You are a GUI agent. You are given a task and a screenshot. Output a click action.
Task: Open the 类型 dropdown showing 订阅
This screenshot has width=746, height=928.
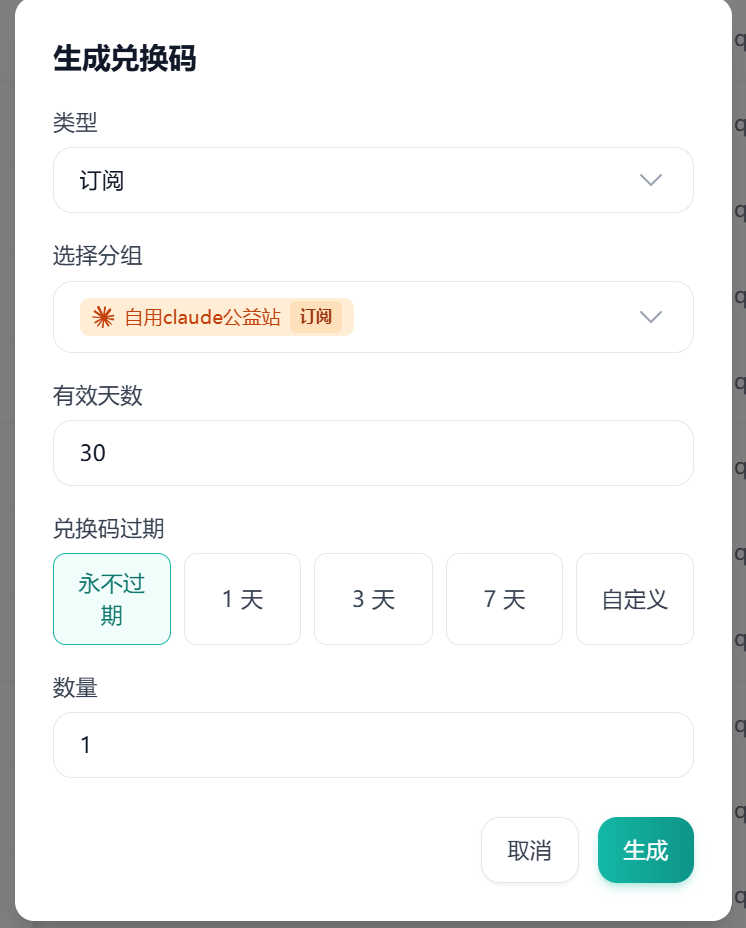[x=373, y=180]
